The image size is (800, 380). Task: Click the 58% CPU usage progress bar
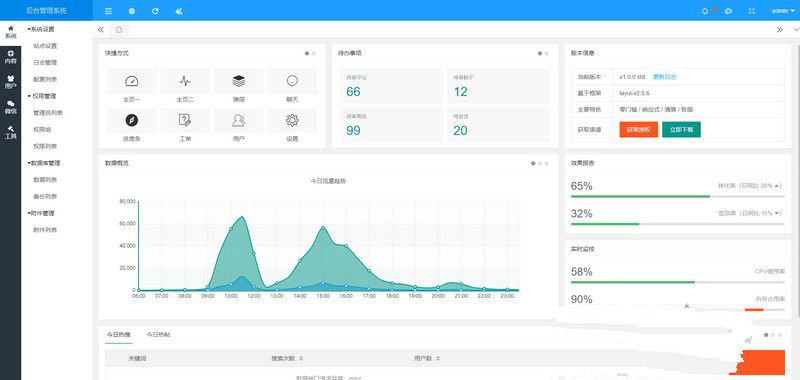click(678, 282)
